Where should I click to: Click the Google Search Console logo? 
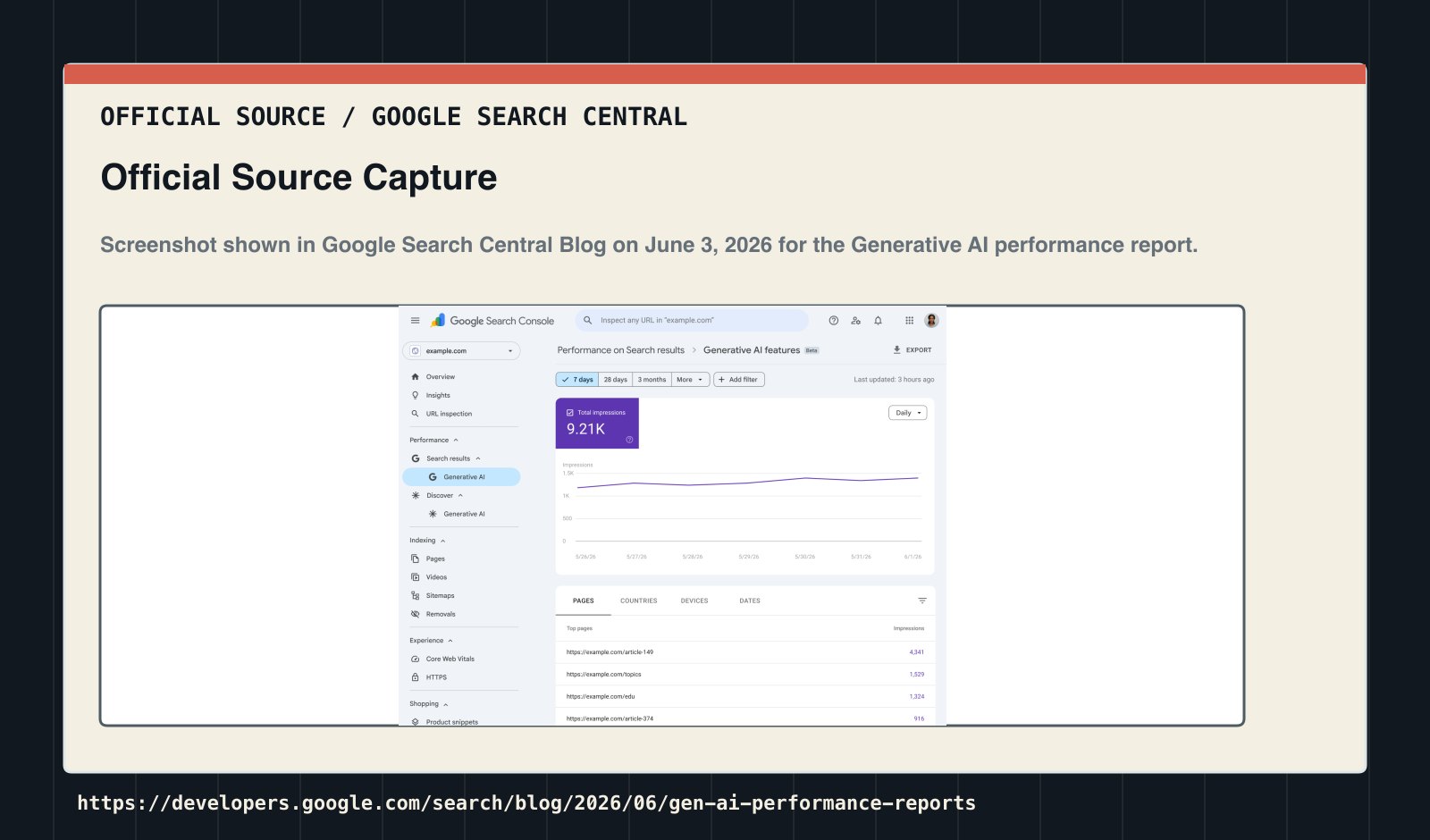(492, 321)
